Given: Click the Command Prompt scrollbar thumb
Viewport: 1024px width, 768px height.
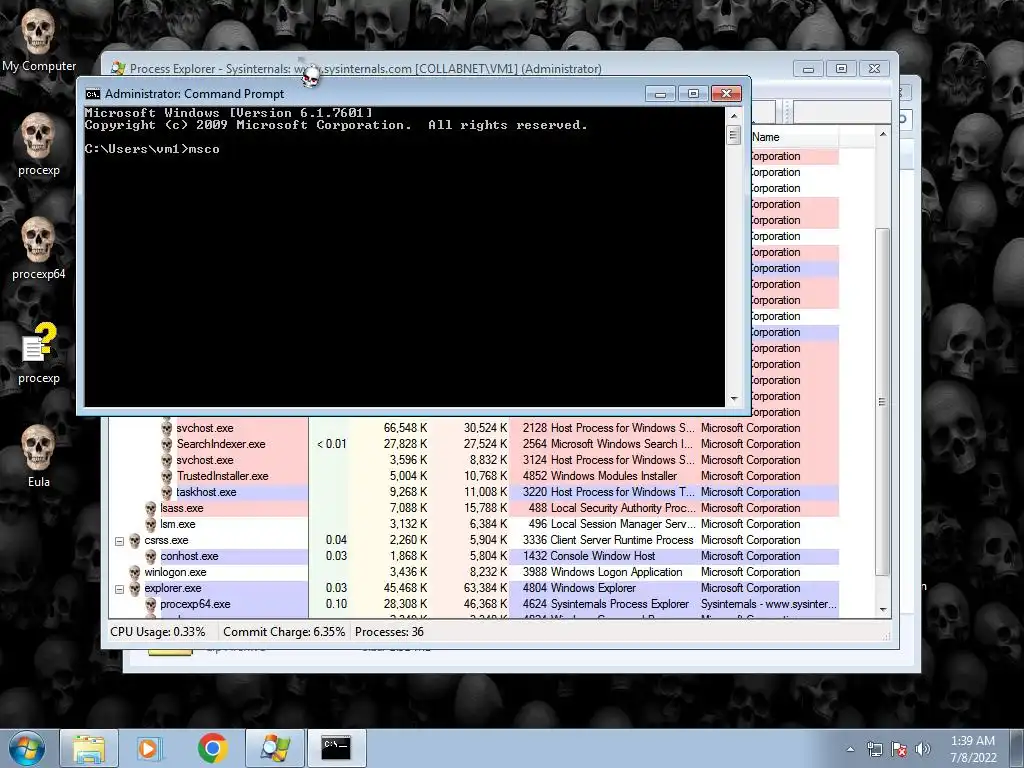Looking at the screenshot, I should [733, 135].
